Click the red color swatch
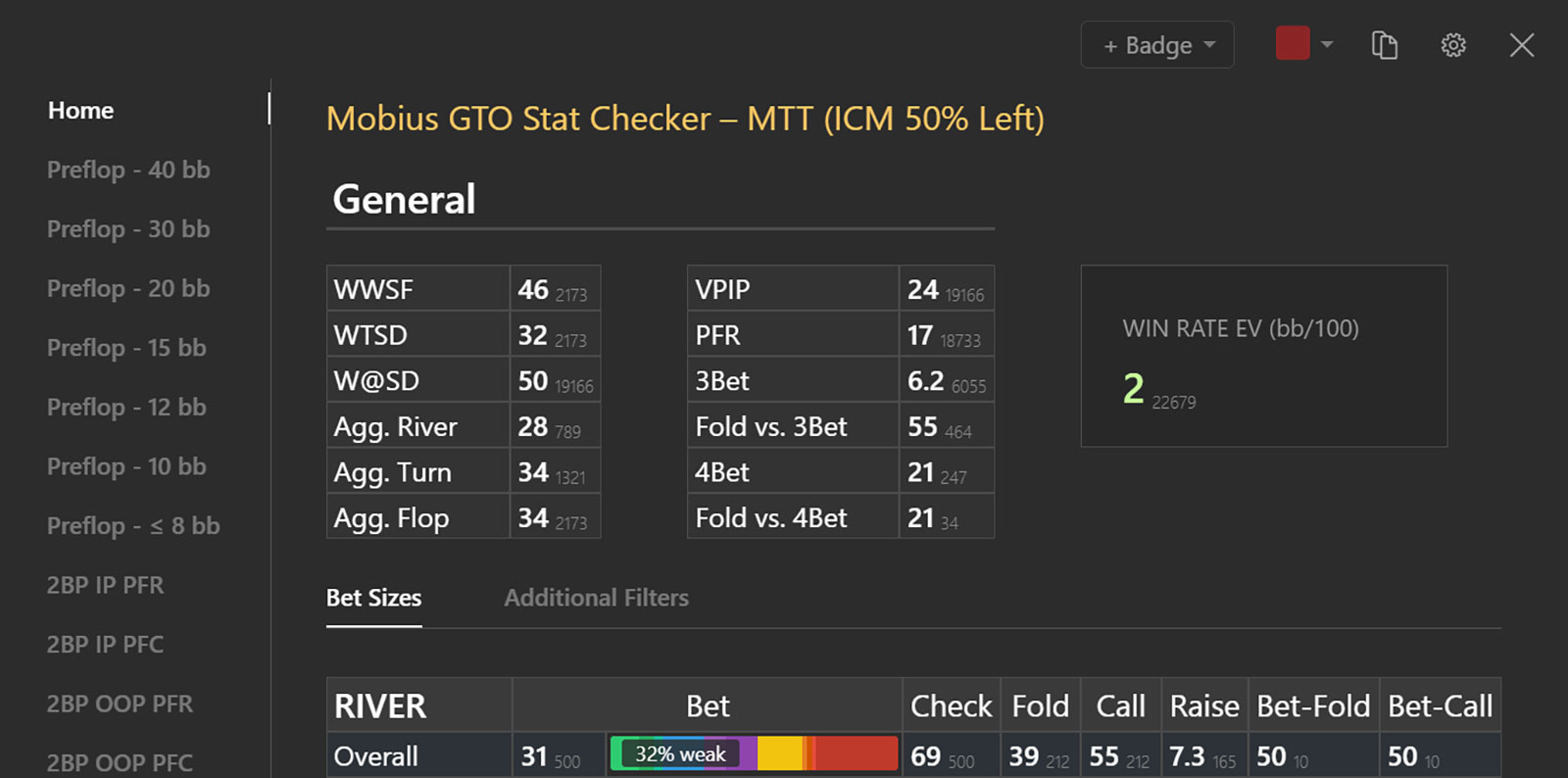 click(1292, 43)
